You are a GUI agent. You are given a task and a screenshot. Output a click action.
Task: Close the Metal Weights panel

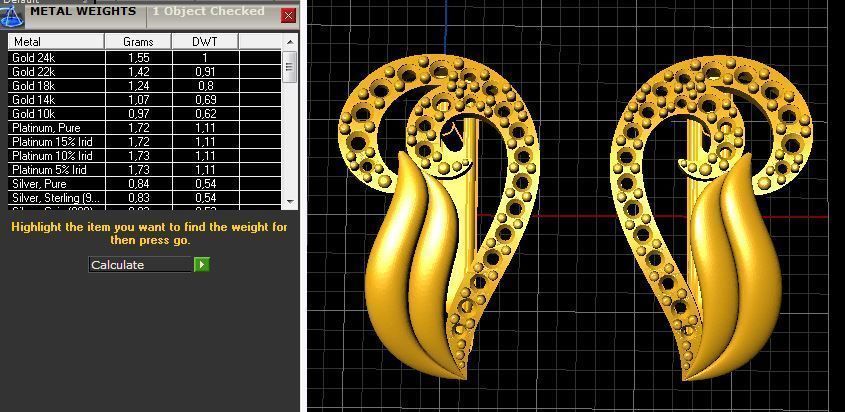pos(288,16)
